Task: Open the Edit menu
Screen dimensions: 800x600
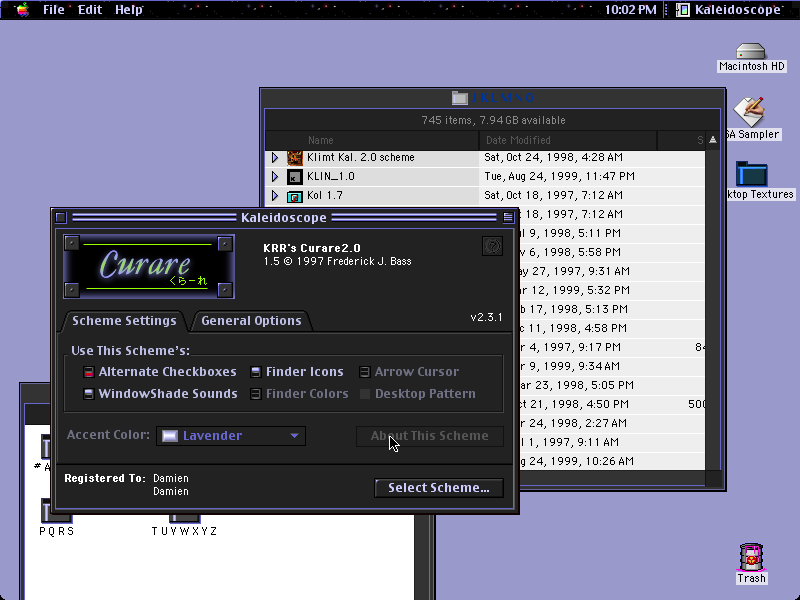Action: 90,10
